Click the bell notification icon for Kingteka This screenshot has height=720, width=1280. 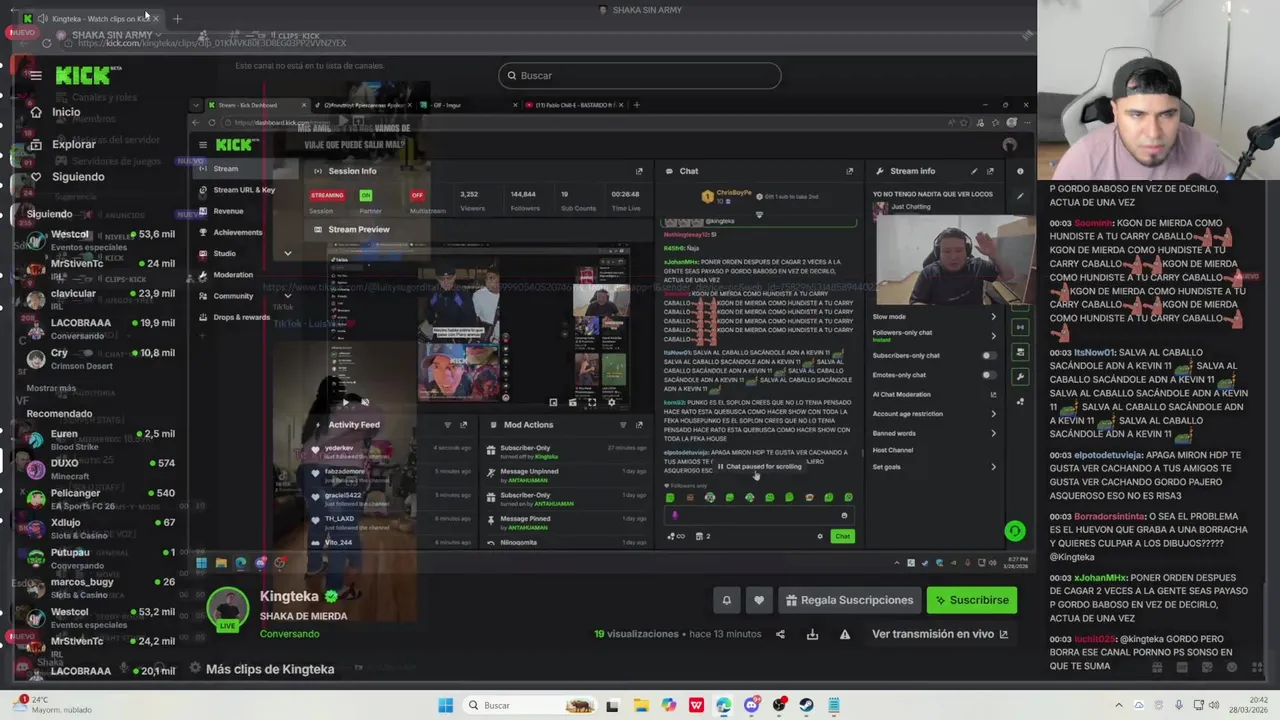pyautogui.click(x=727, y=600)
